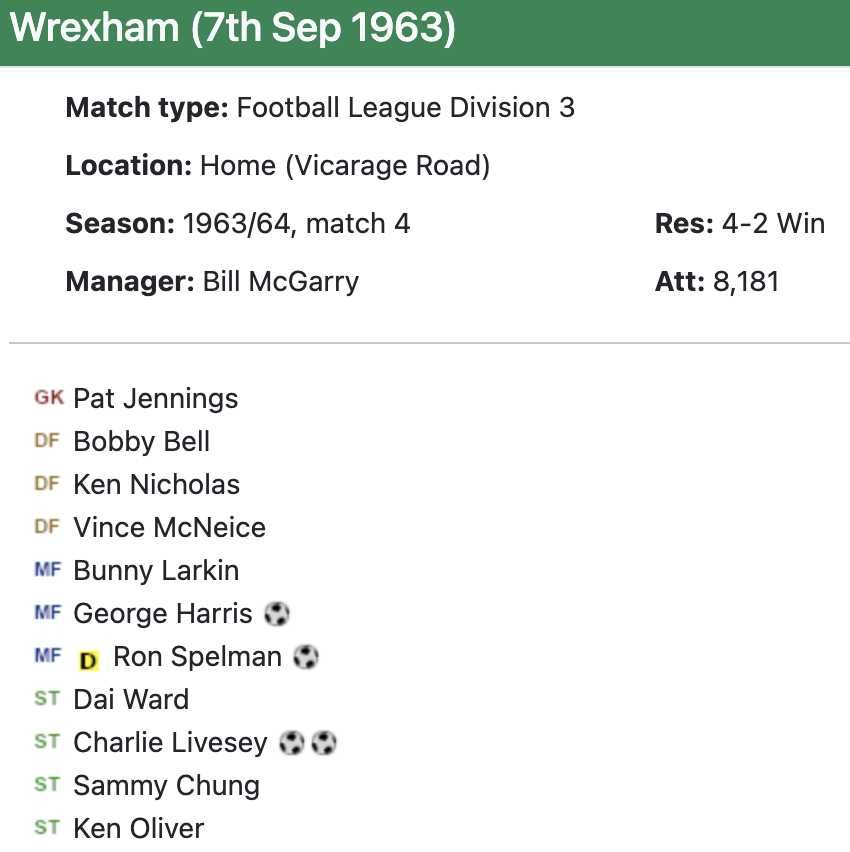
Task: Click the Wrexham match title header
Action: [232, 30]
